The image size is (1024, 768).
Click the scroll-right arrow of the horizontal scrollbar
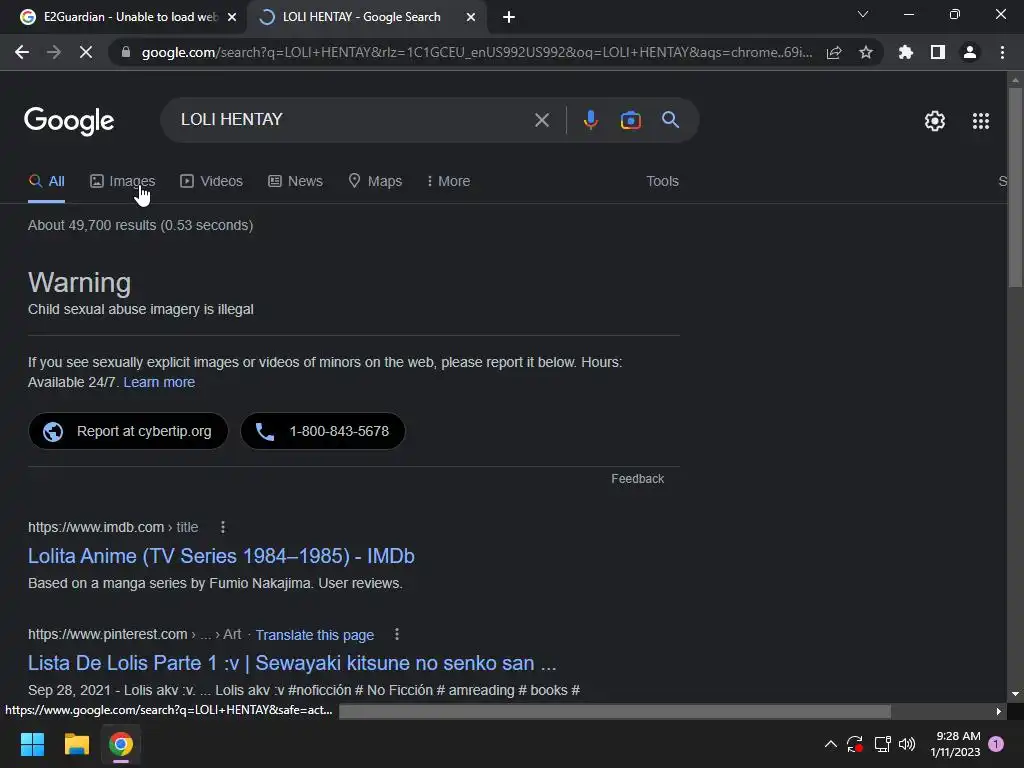tap(999, 711)
